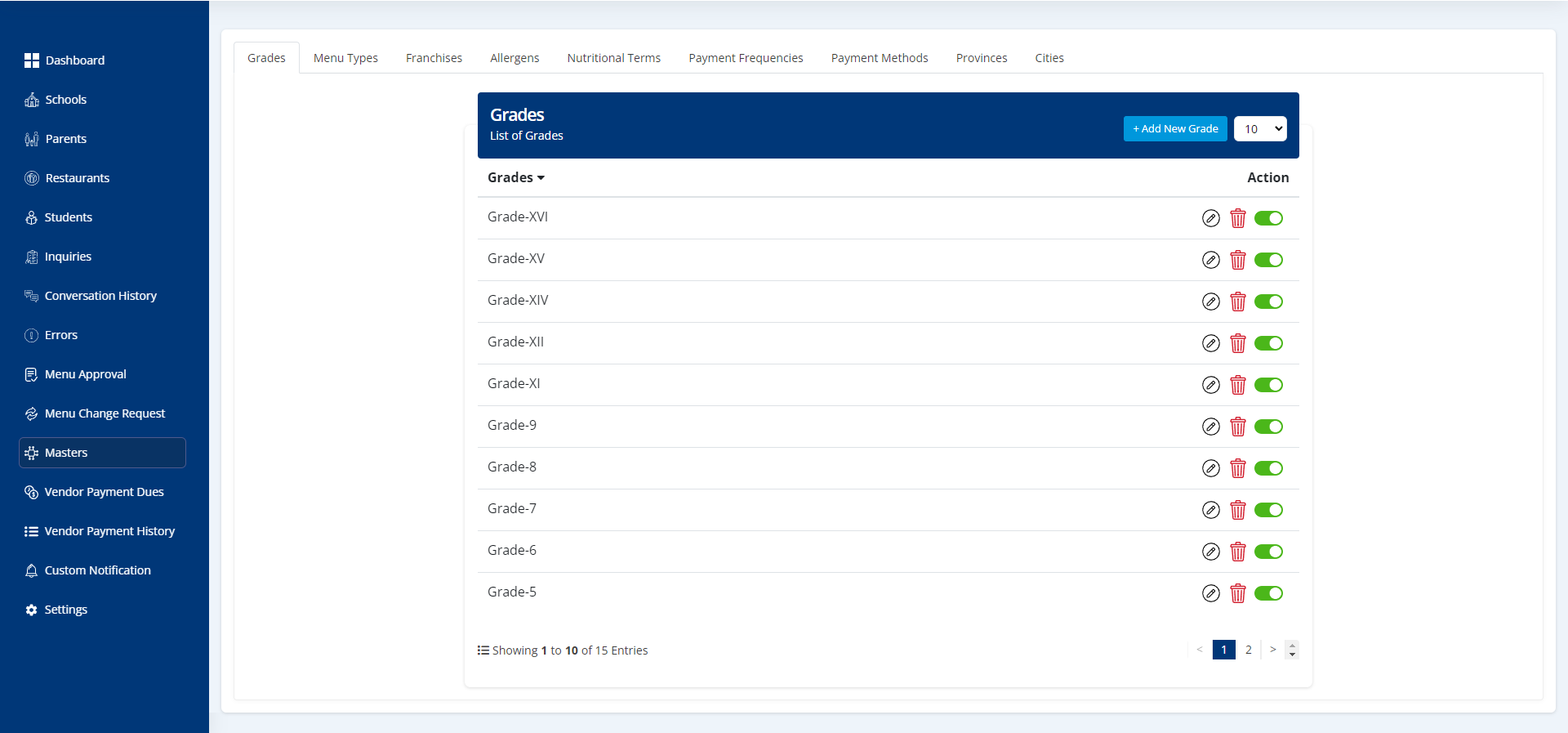Edit Grade-XI with pencil icon
The image size is (1568, 733).
click(x=1211, y=385)
